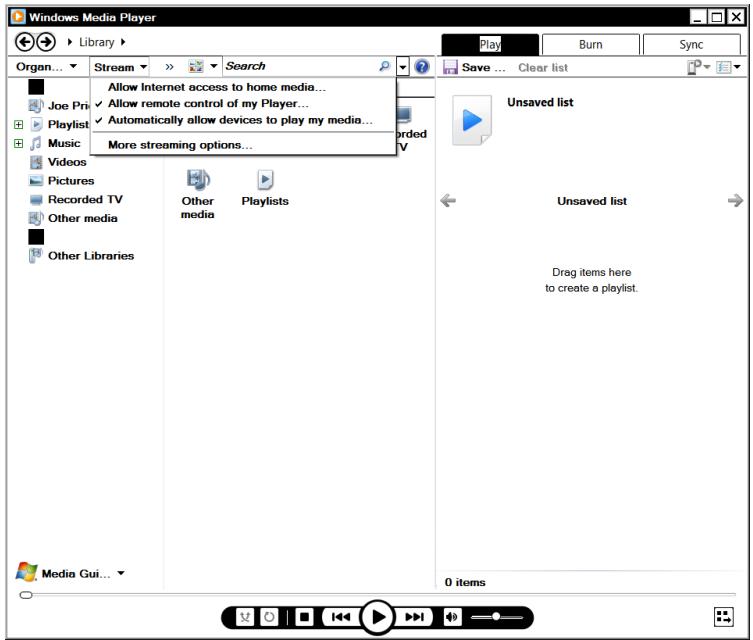Click the Clear list button
The image size is (753, 640).
(x=542, y=67)
